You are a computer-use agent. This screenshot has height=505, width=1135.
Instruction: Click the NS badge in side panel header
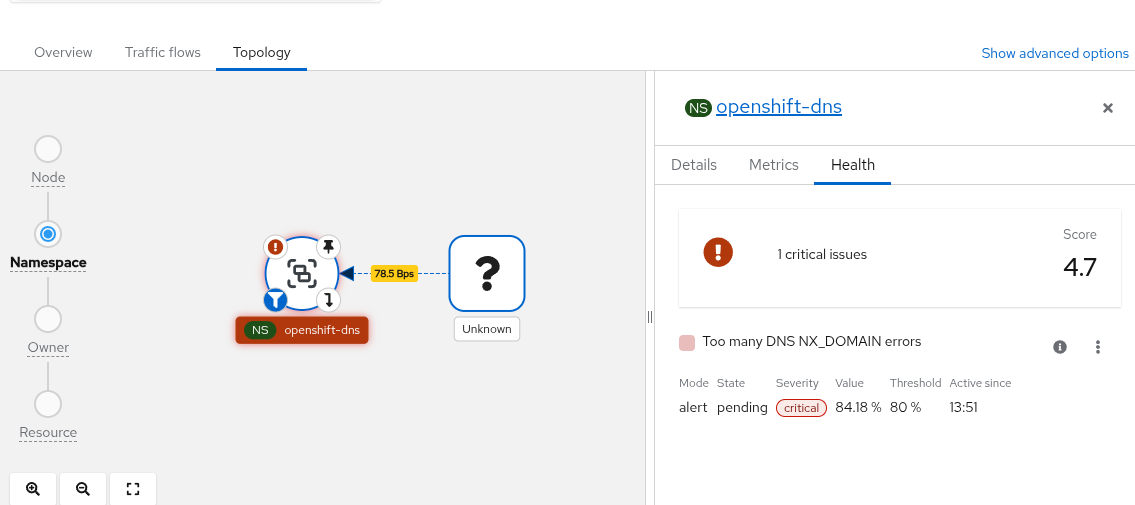(699, 108)
